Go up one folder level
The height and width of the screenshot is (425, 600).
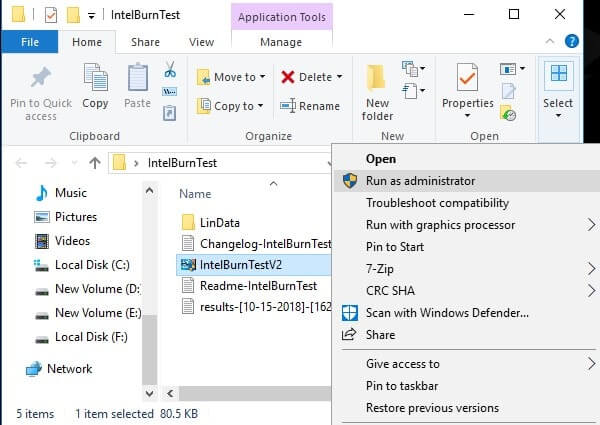[x=95, y=163]
